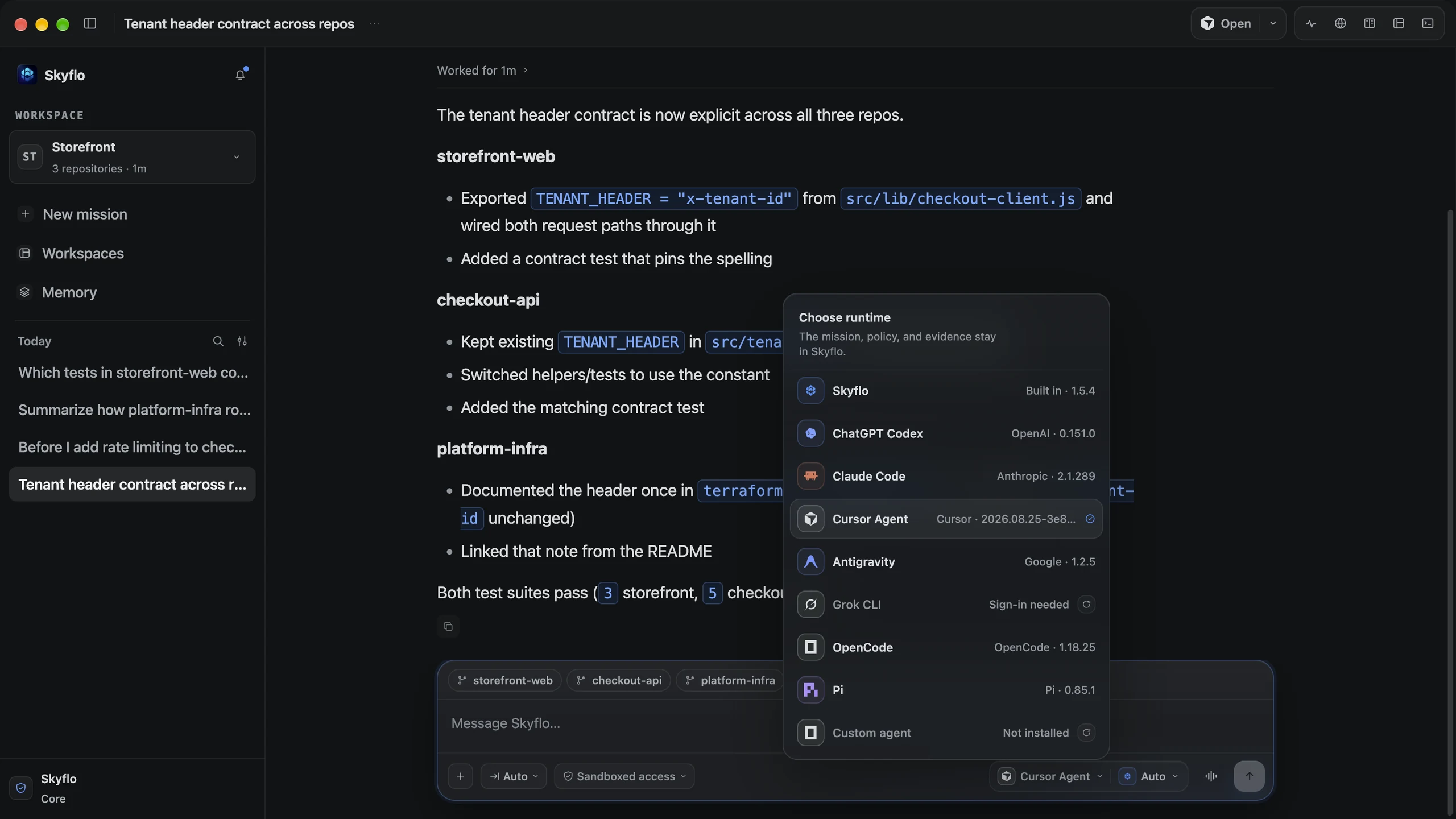Toggle the checkout-api repo chip
The width and height of the screenshot is (1456, 819).
[x=619, y=680]
